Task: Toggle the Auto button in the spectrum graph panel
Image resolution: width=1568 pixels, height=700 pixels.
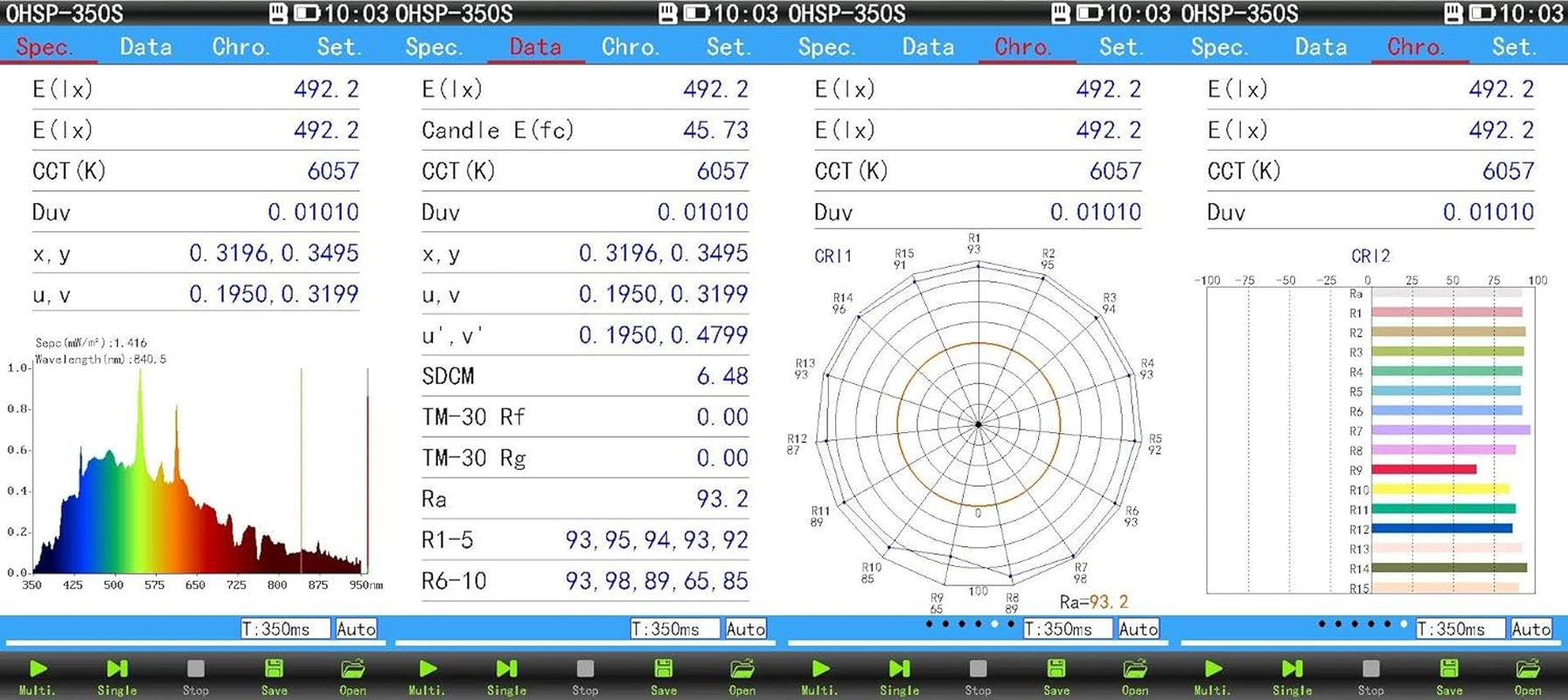Action: pyautogui.click(x=356, y=628)
